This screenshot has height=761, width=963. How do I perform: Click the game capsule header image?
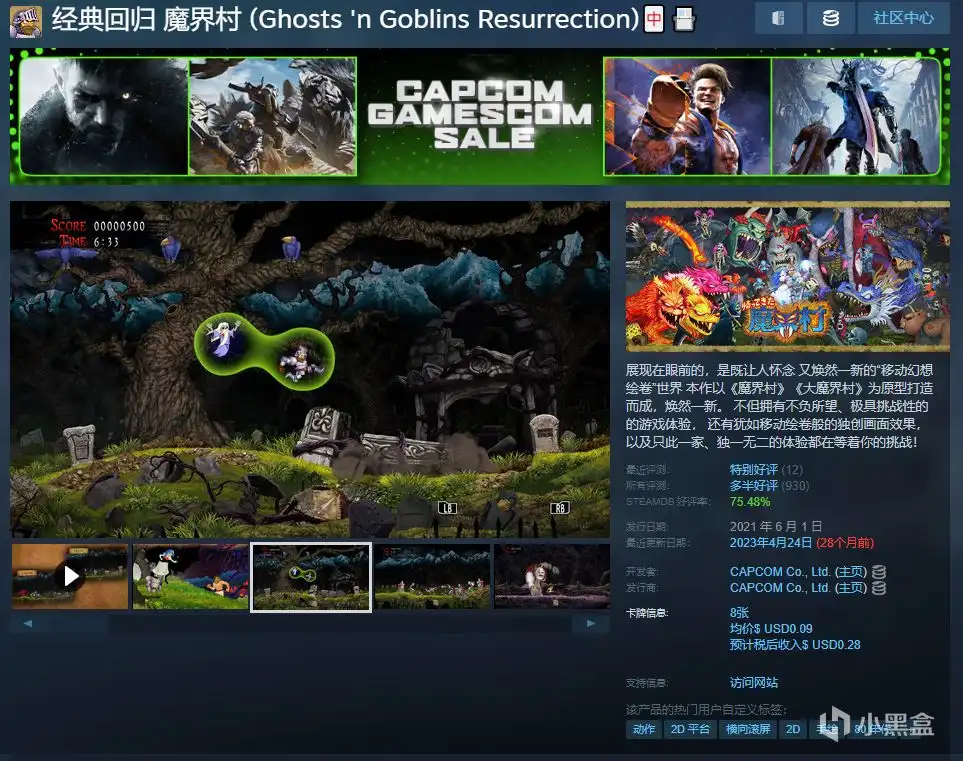click(x=787, y=276)
